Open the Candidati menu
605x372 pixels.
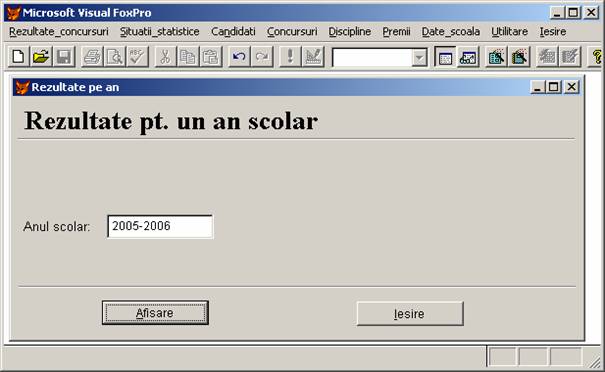tap(233, 32)
